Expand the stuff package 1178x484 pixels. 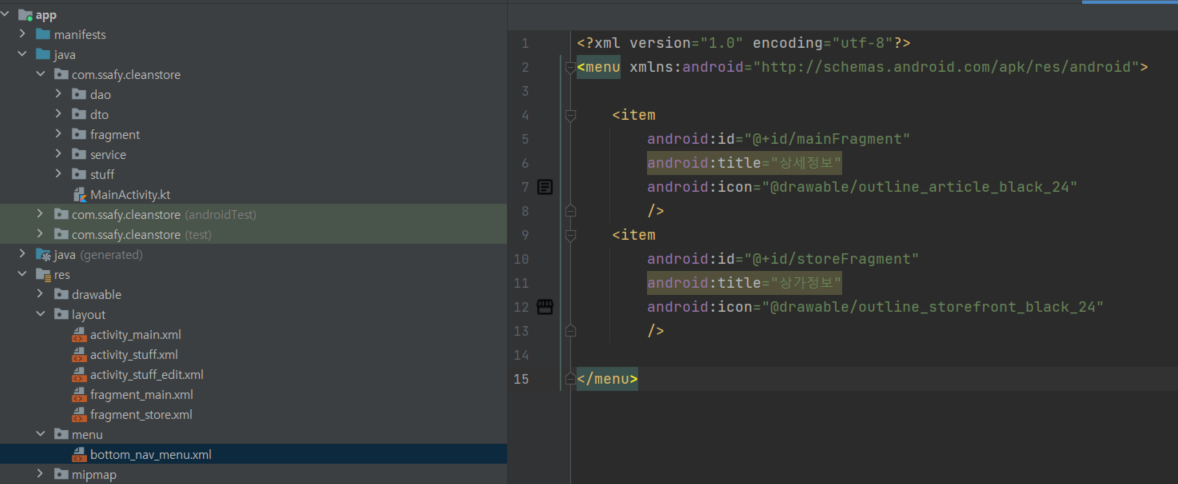click(x=59, y=174)
